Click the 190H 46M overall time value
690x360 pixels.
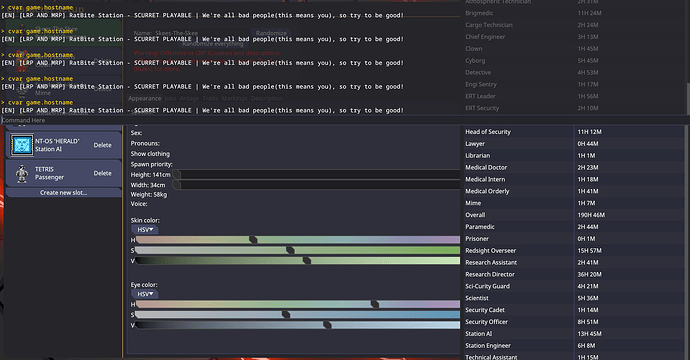coord(591,215)
